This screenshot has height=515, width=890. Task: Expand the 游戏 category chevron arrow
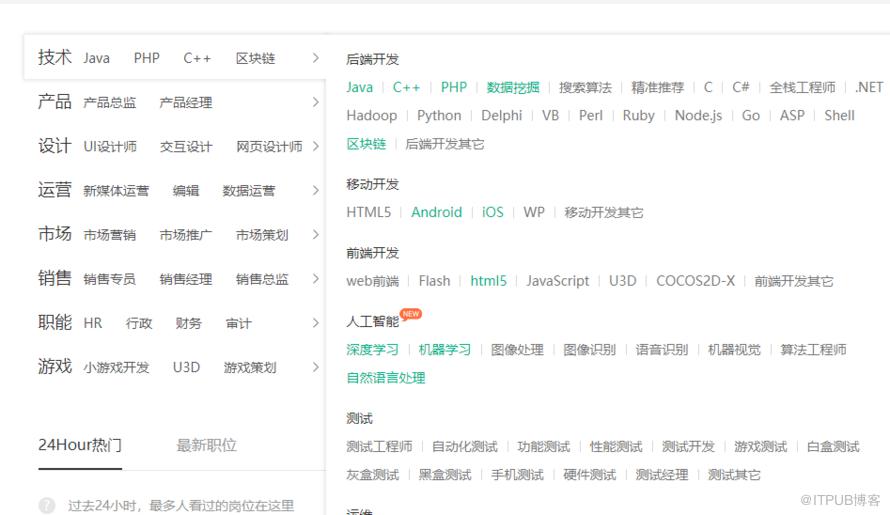[x=316, y=367]
